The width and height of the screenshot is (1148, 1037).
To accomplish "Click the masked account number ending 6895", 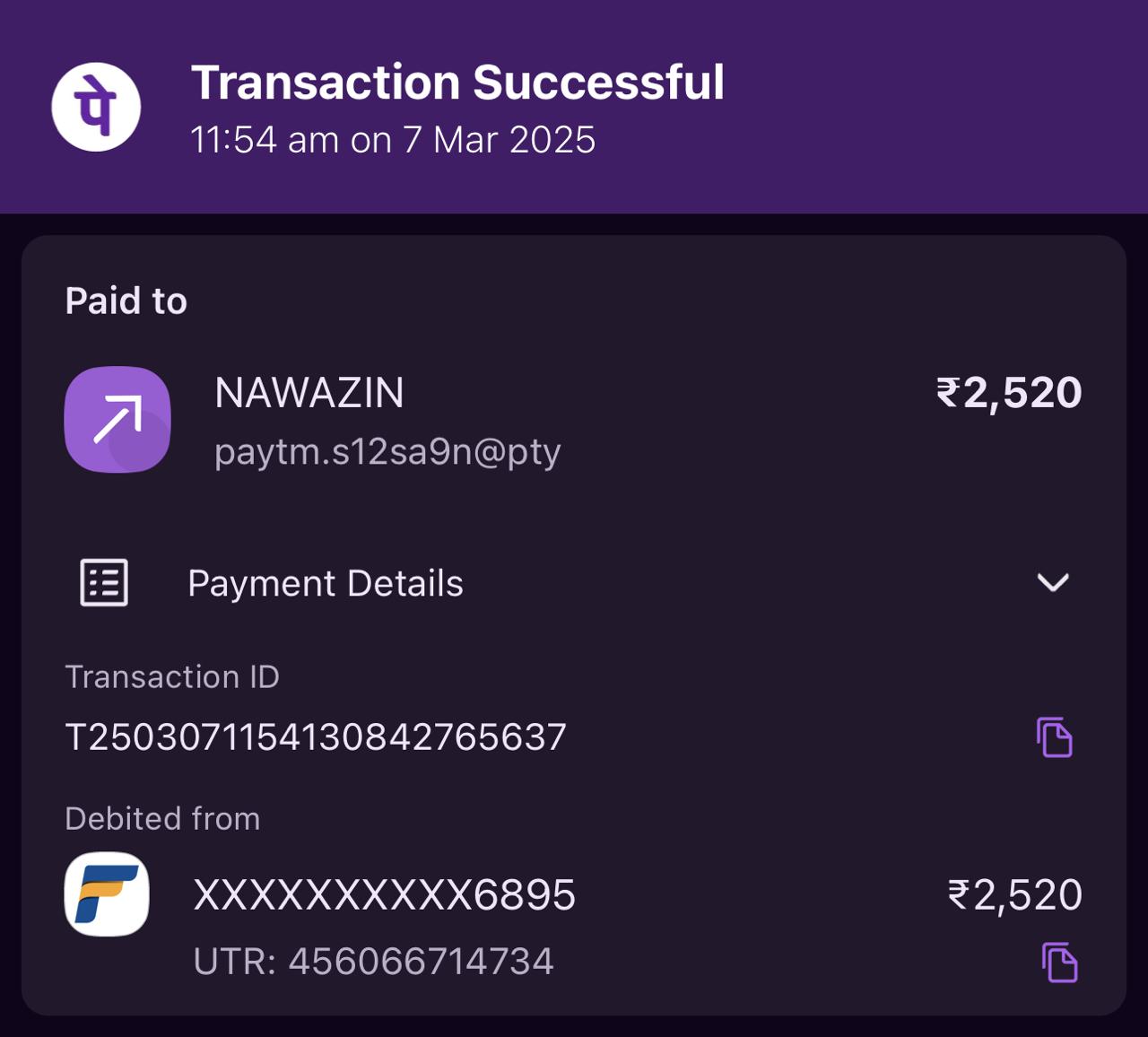I will [385, 895].
